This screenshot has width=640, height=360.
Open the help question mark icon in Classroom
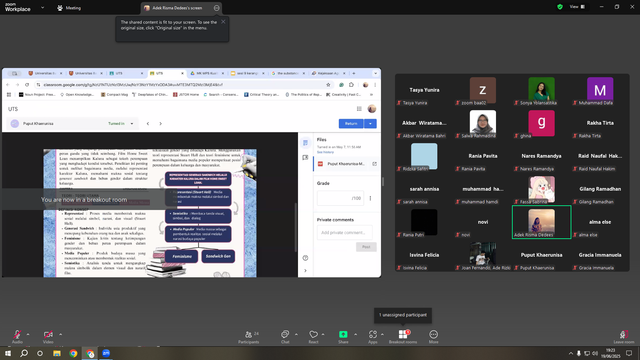[305, 258]
